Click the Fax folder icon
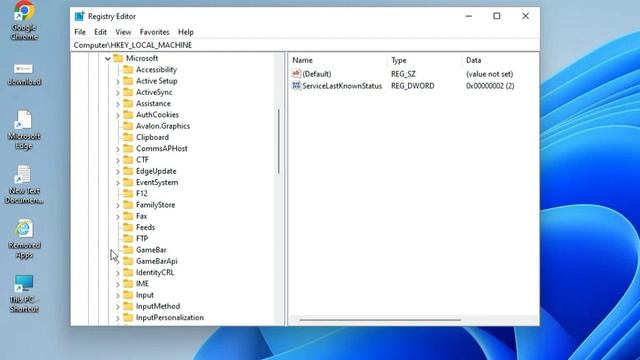The height and width of the screenshot is (360, 640). pos(128,216)
